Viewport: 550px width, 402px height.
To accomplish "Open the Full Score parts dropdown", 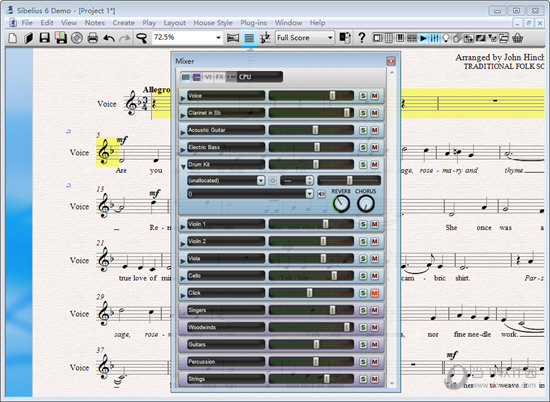I will 330,38.
